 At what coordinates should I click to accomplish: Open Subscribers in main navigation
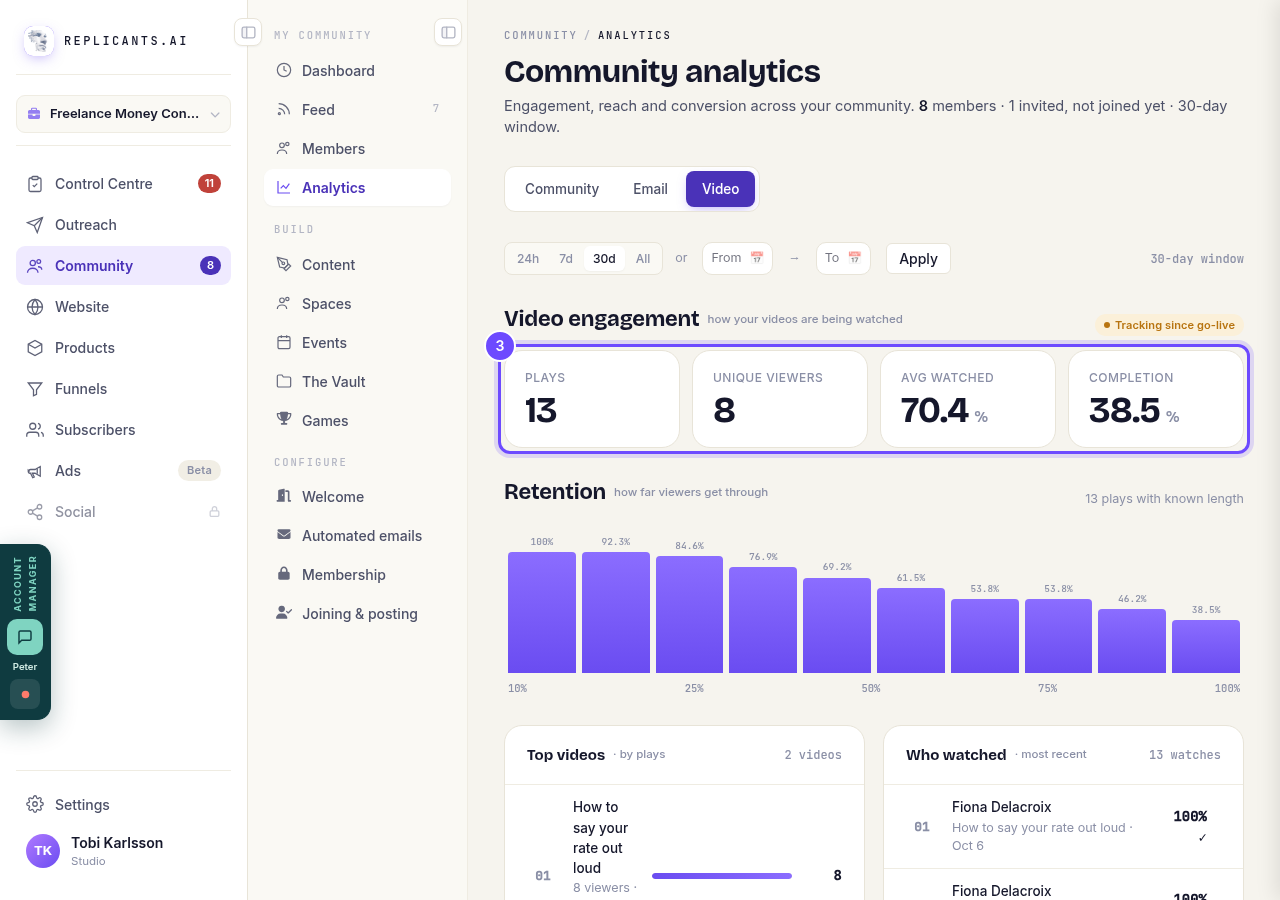(x=123, y=430)
